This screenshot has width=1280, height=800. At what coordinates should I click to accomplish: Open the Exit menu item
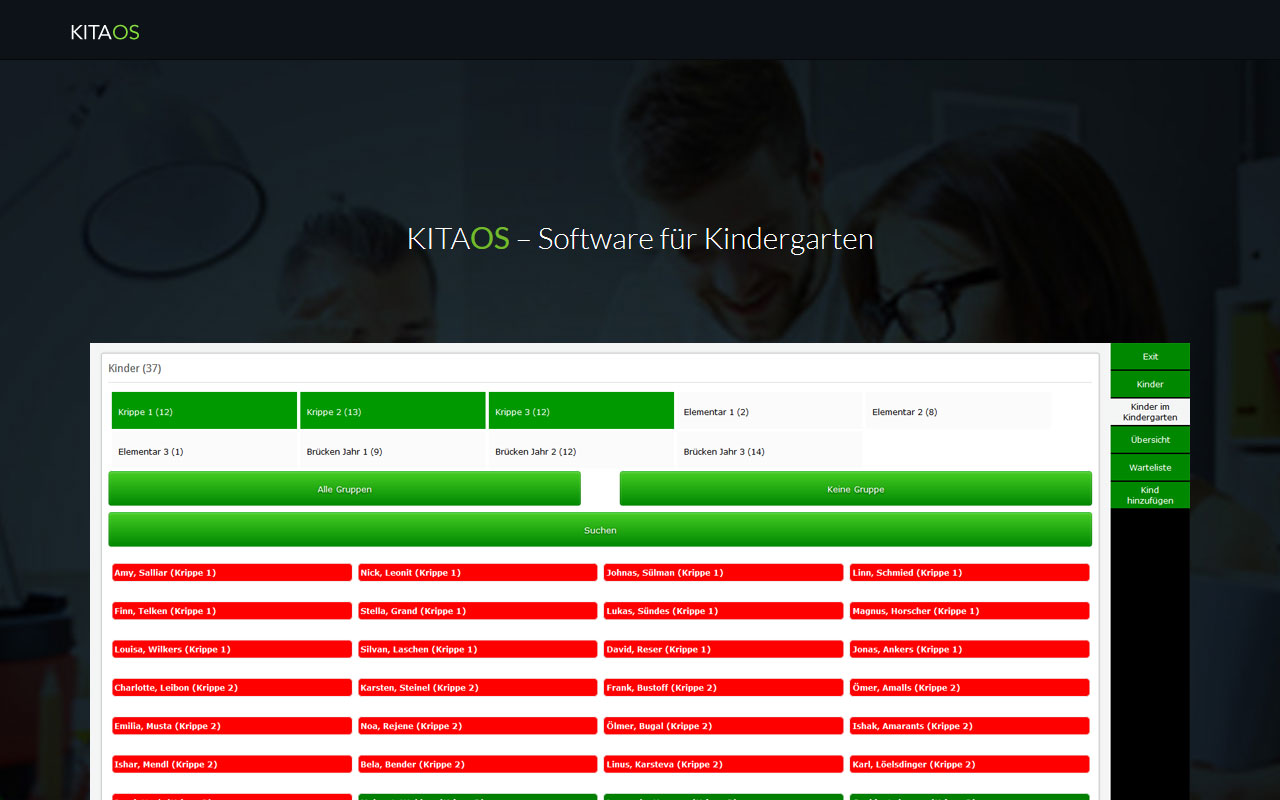point(1150,357)
